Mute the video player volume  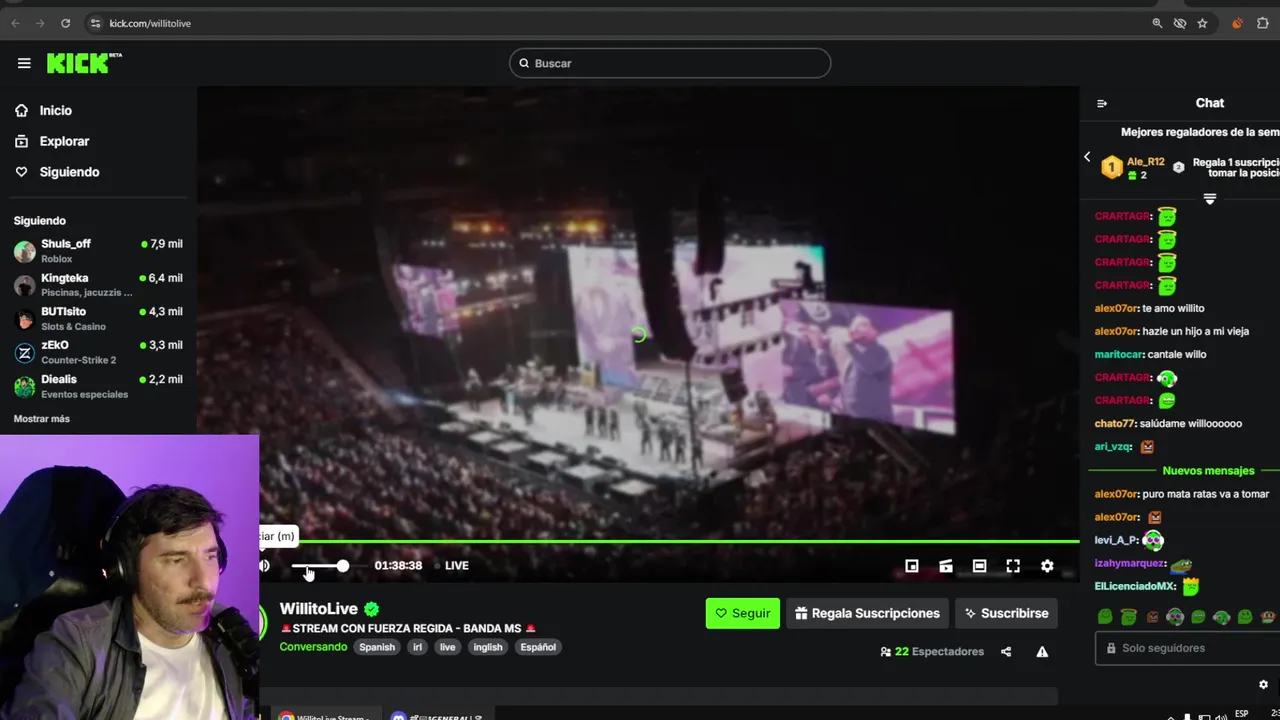pos(264,566)
